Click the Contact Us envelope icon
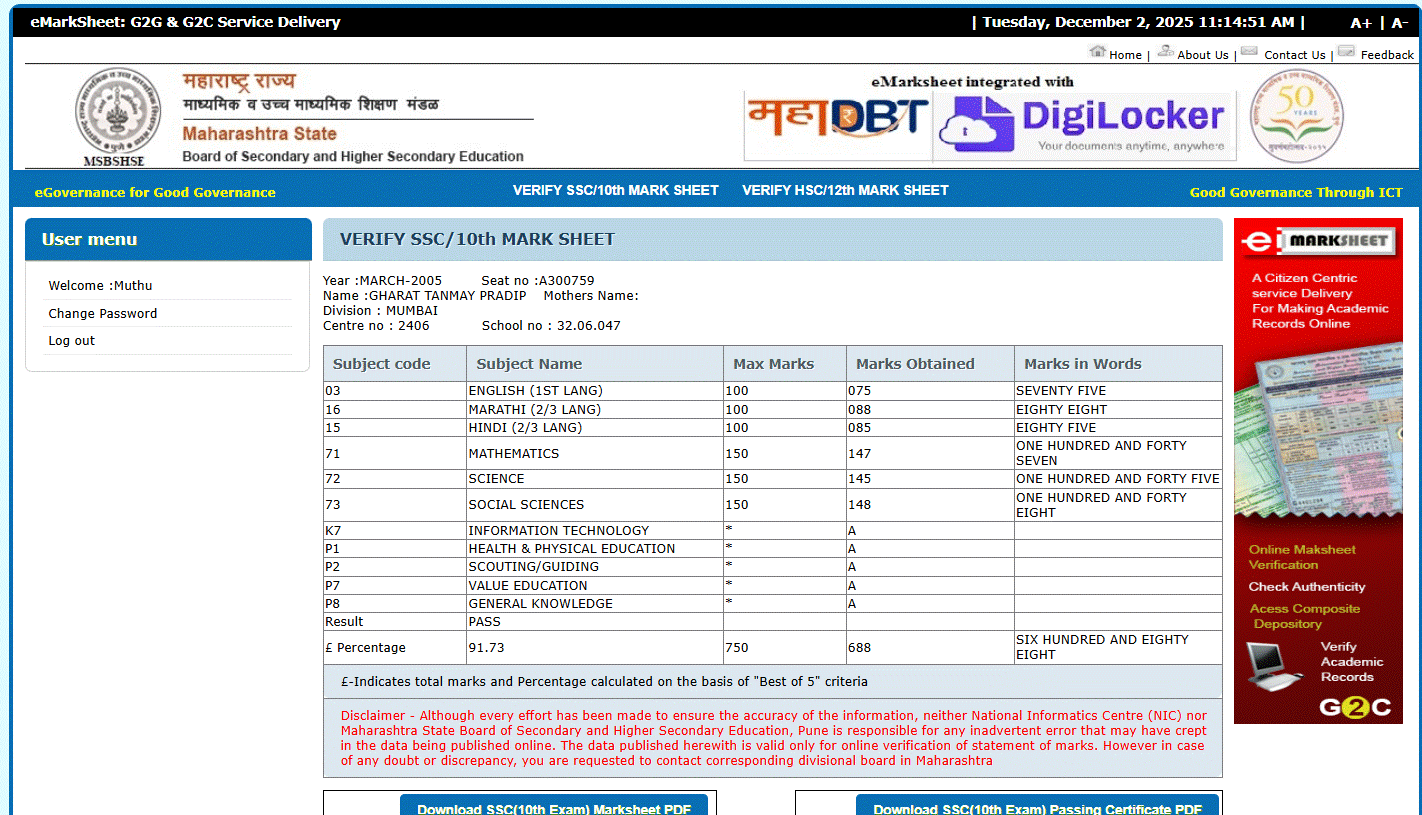This screenshot has width=1422, height=815. click(1249, 52)
